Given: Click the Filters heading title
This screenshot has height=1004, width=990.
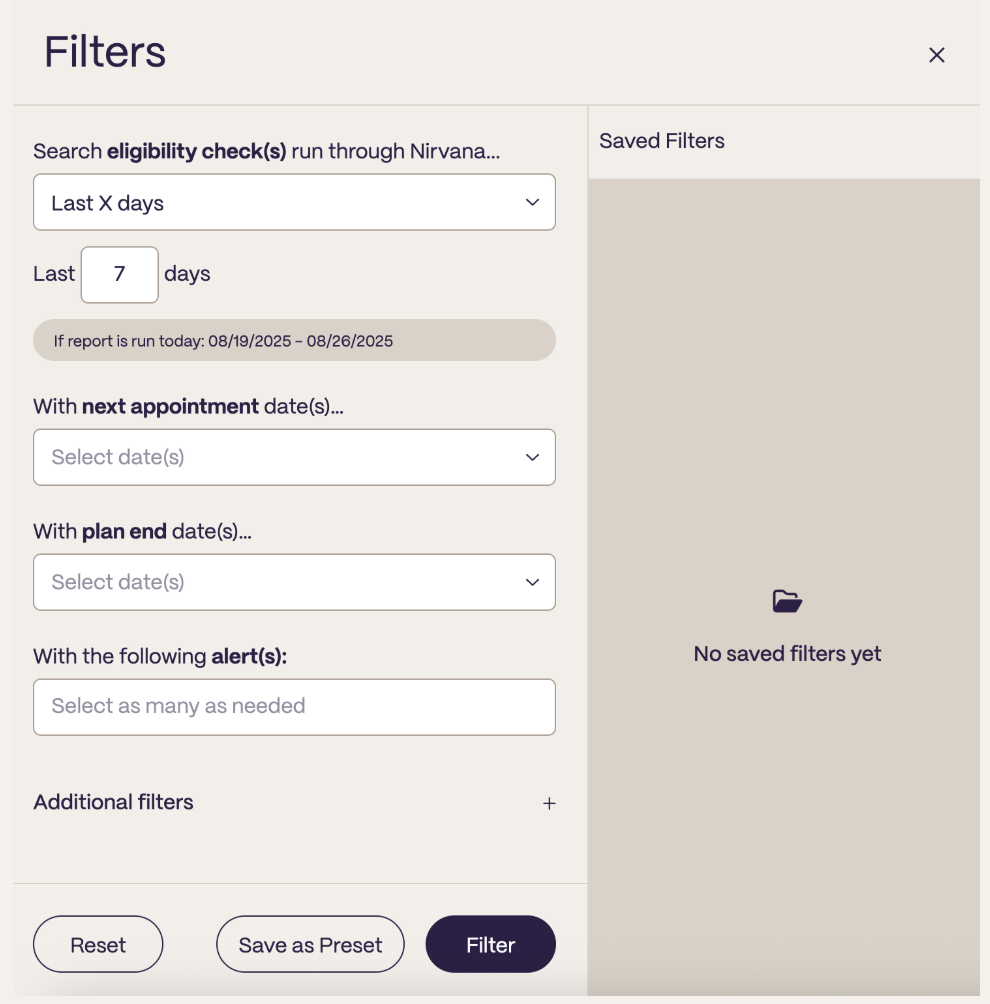Looking at the screenshot, I should click(105, 52).
